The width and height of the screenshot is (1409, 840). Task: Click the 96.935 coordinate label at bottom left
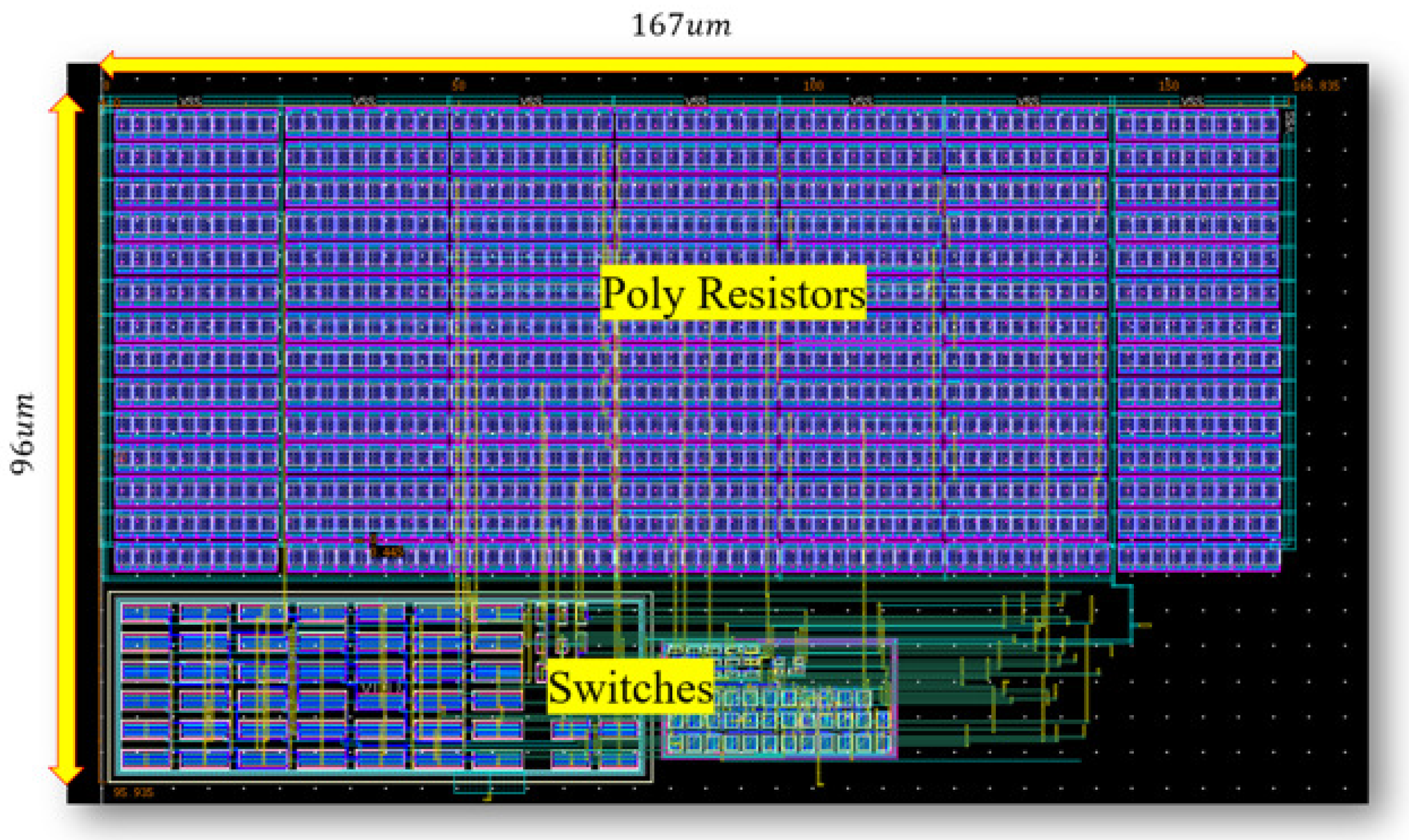coord(133,793)
